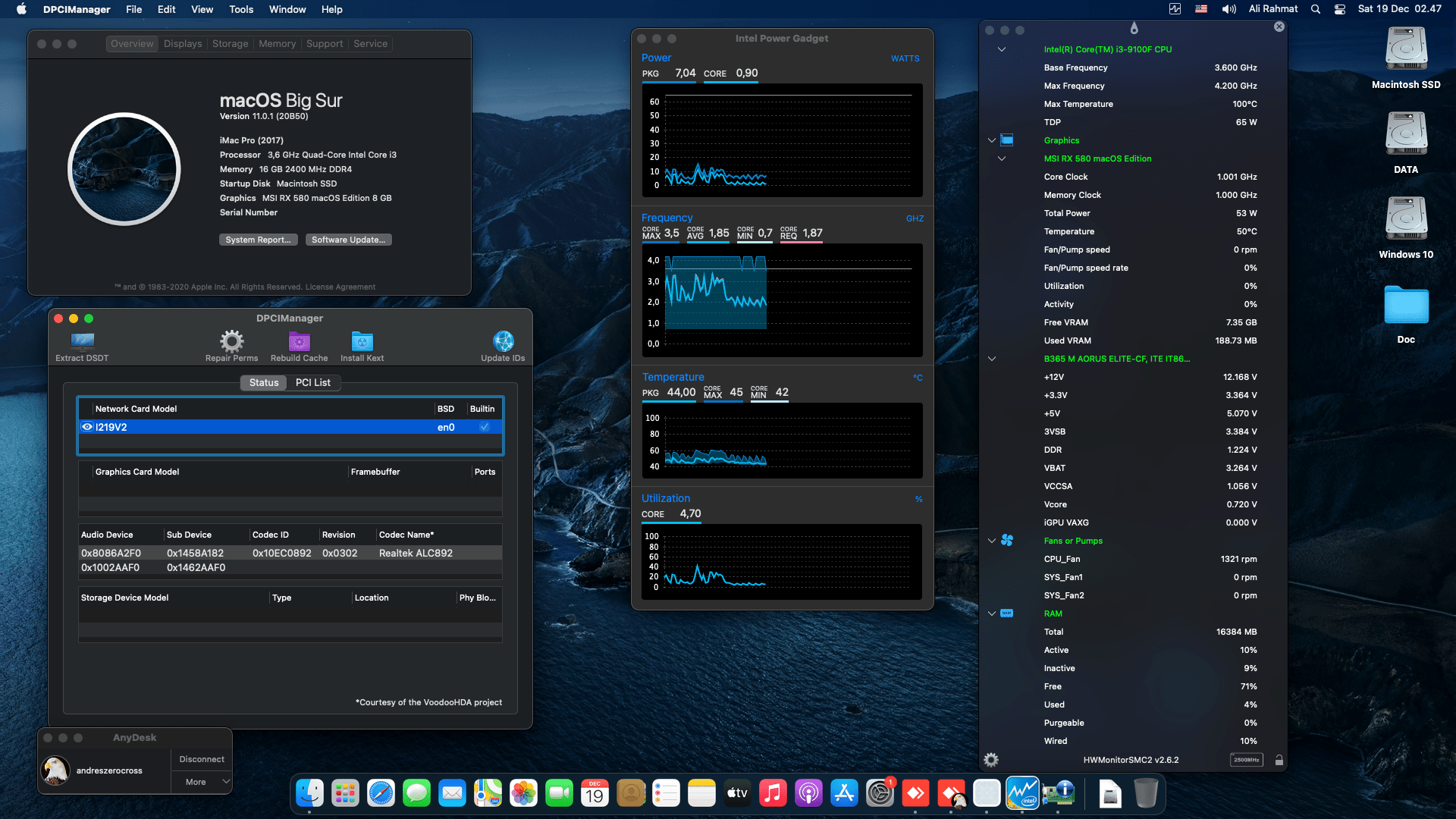
Task: Open the Tools menu
Action: coord(241,9)
